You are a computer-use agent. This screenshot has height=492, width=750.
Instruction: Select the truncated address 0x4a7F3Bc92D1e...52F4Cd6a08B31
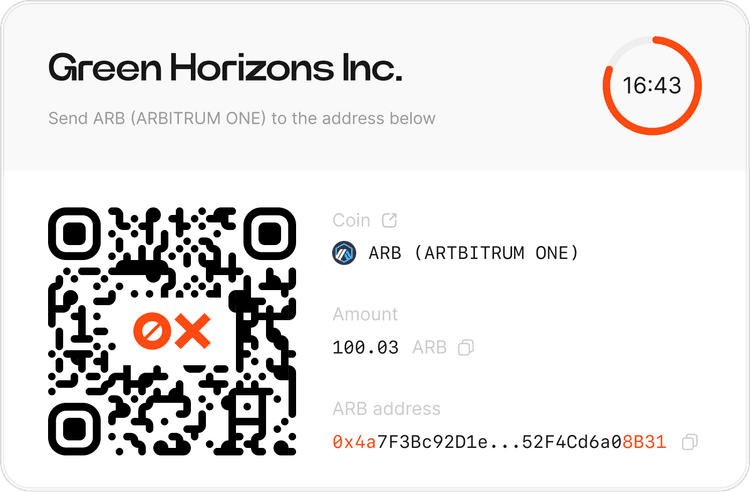499,442
